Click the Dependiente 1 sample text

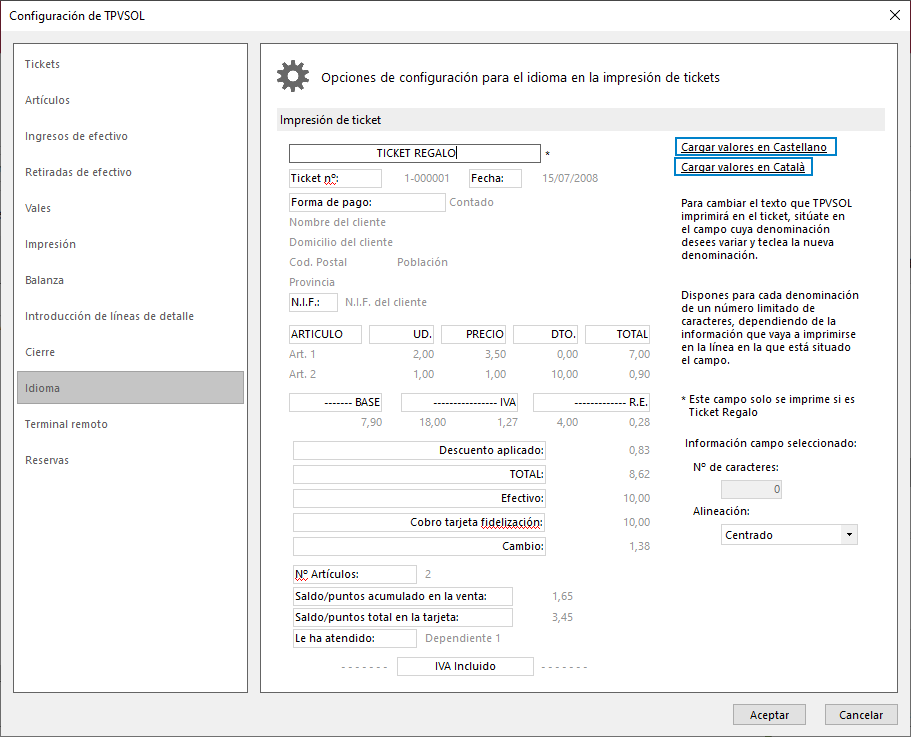[x=462, y=638]
